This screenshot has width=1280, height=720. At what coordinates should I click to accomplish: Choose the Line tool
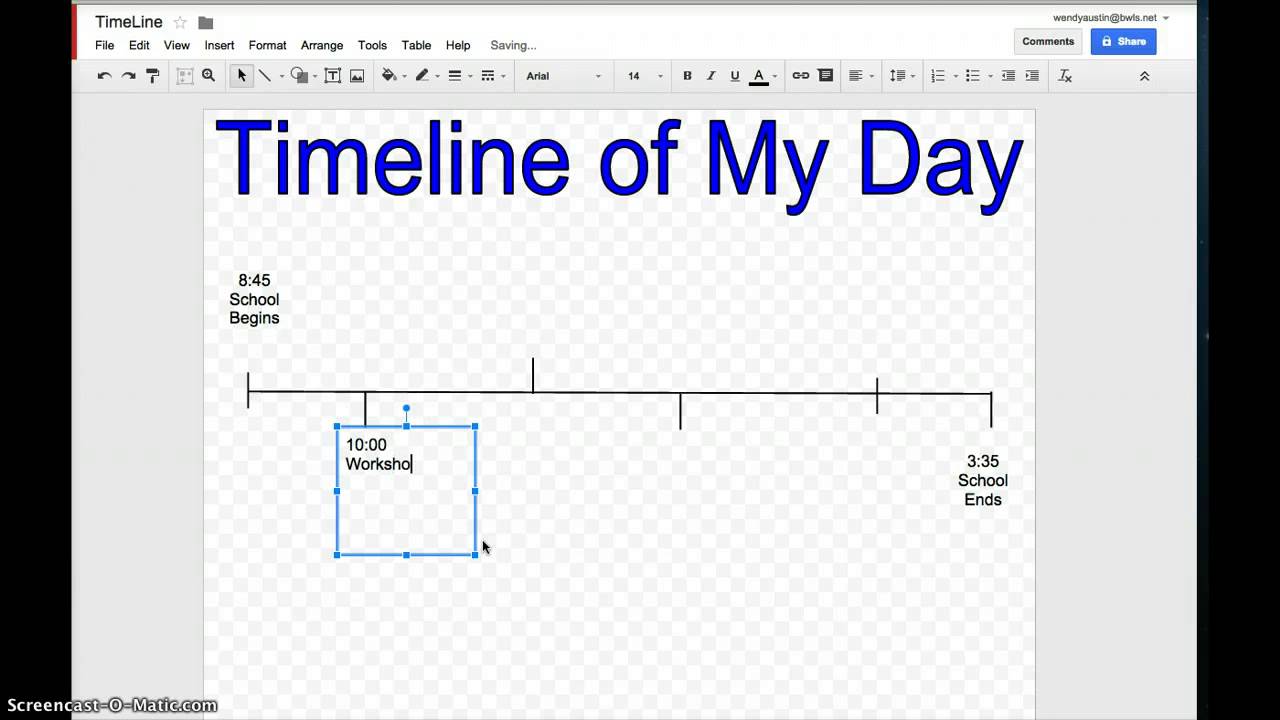pos(265,75)
